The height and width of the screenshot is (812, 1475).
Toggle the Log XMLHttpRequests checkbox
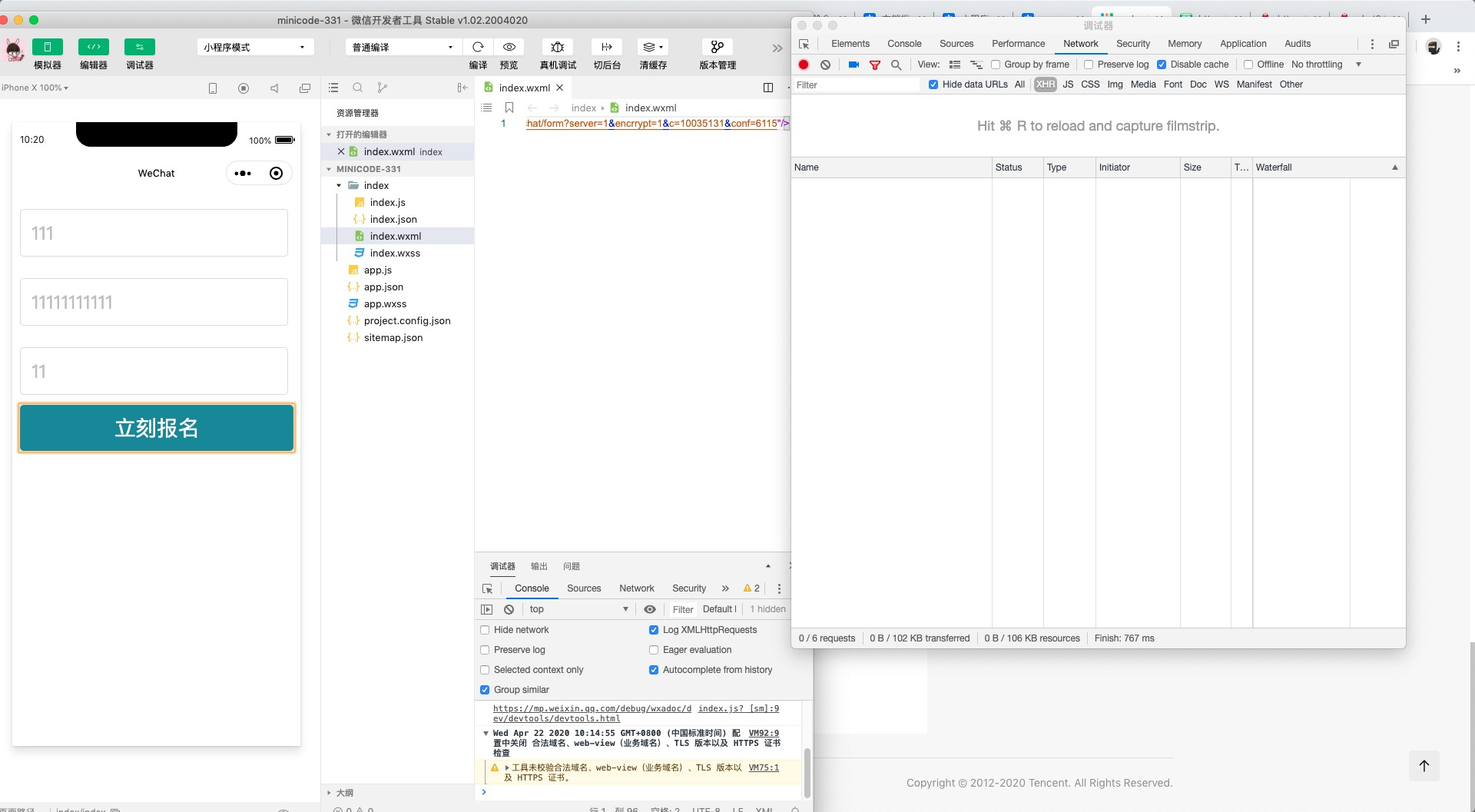(654, 630)
